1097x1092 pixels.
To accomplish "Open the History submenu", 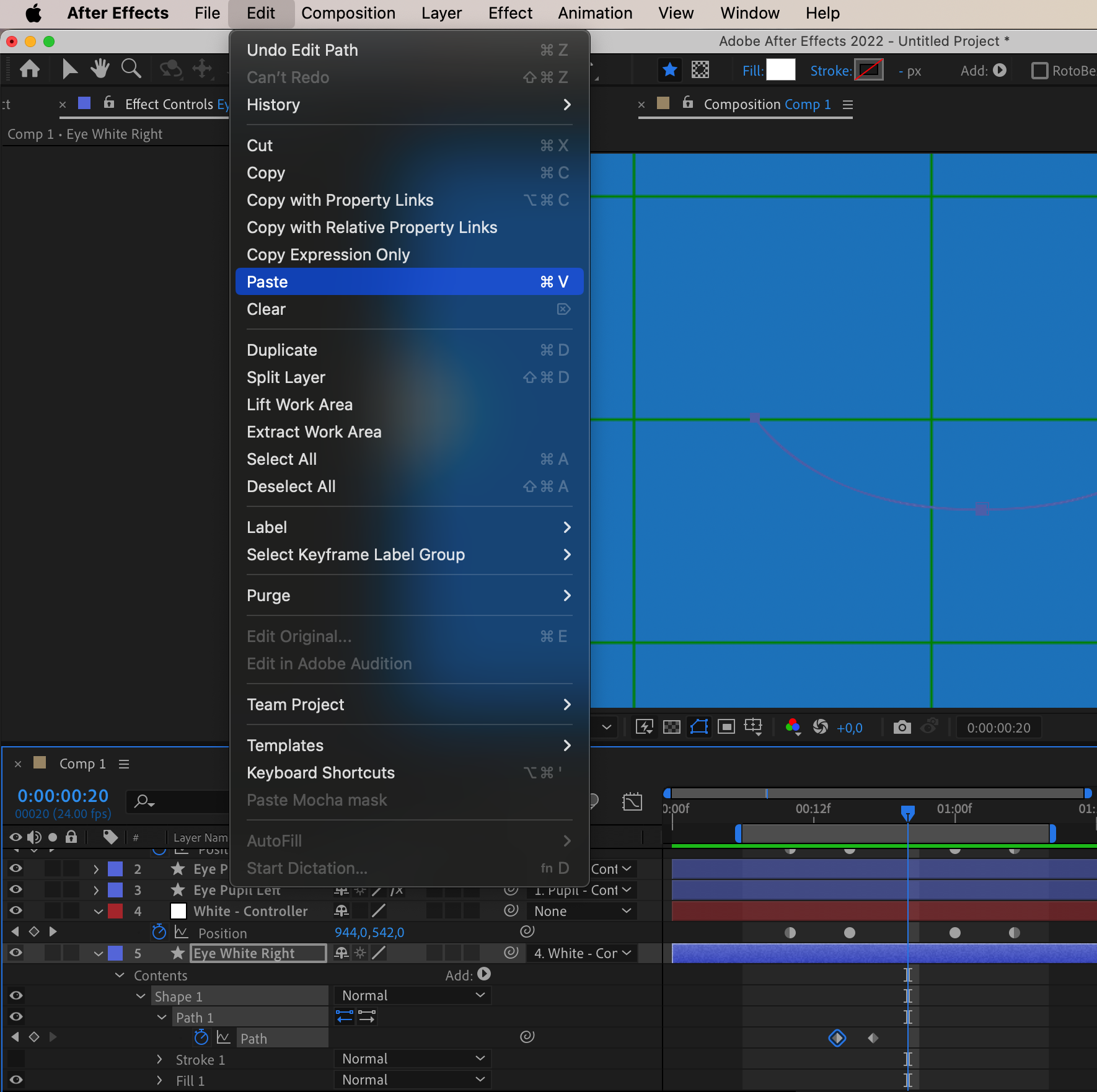I will pos(409,104).
